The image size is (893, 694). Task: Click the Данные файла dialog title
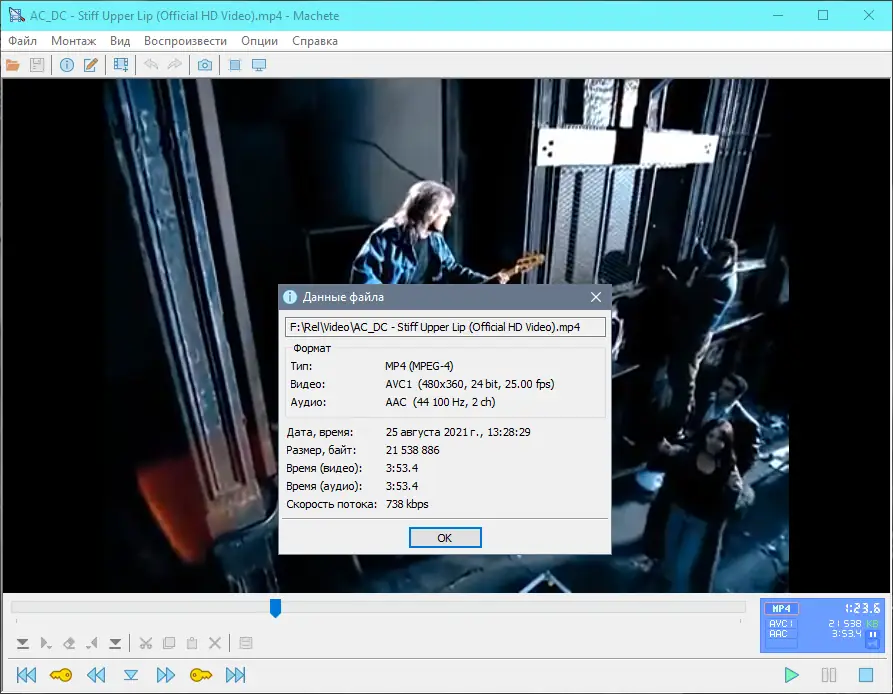coord(343,297)
